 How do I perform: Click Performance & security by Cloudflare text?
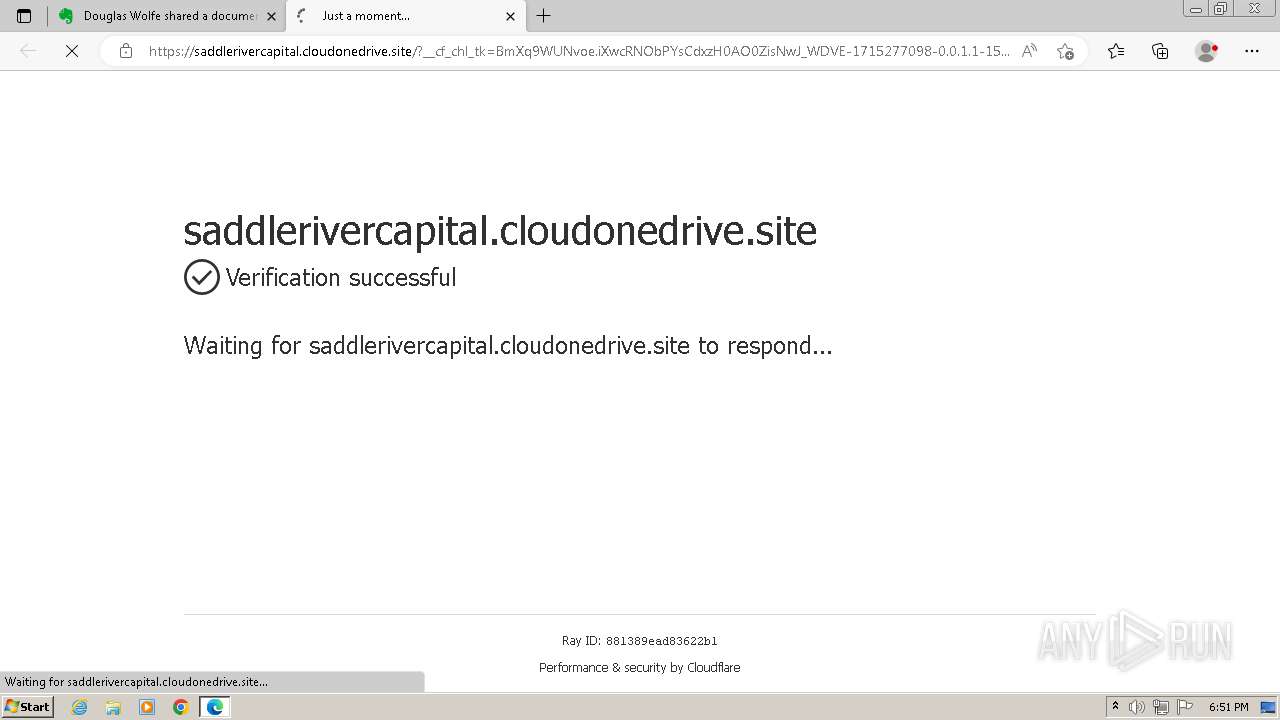coord(640,668)
